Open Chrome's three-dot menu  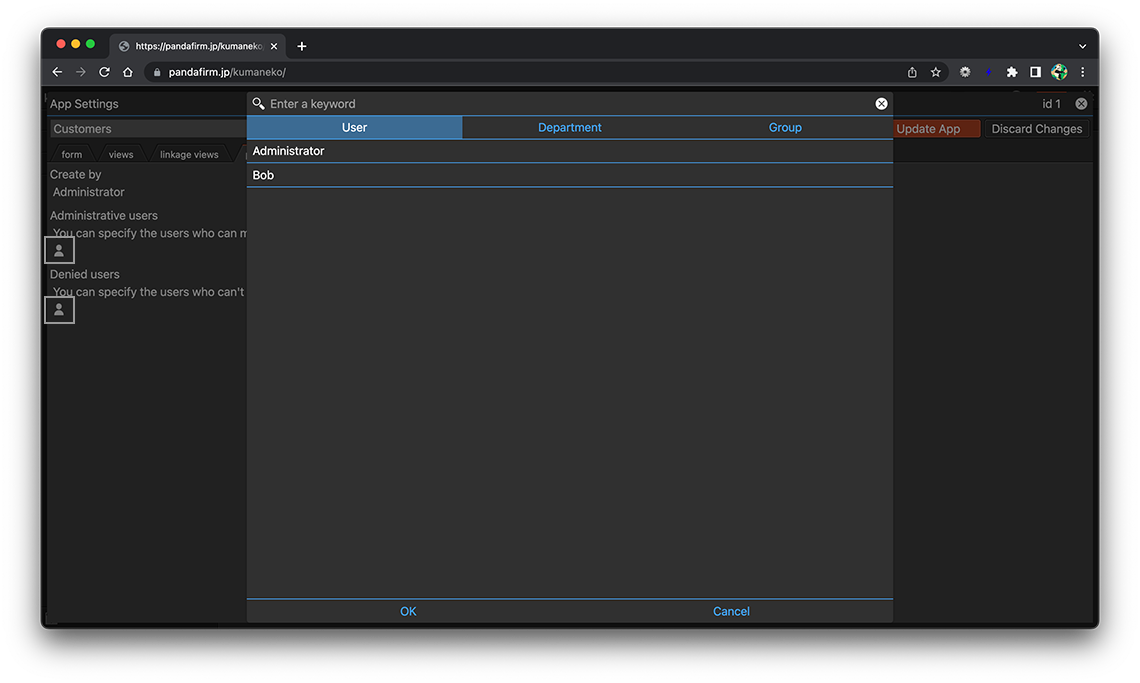1082,72
